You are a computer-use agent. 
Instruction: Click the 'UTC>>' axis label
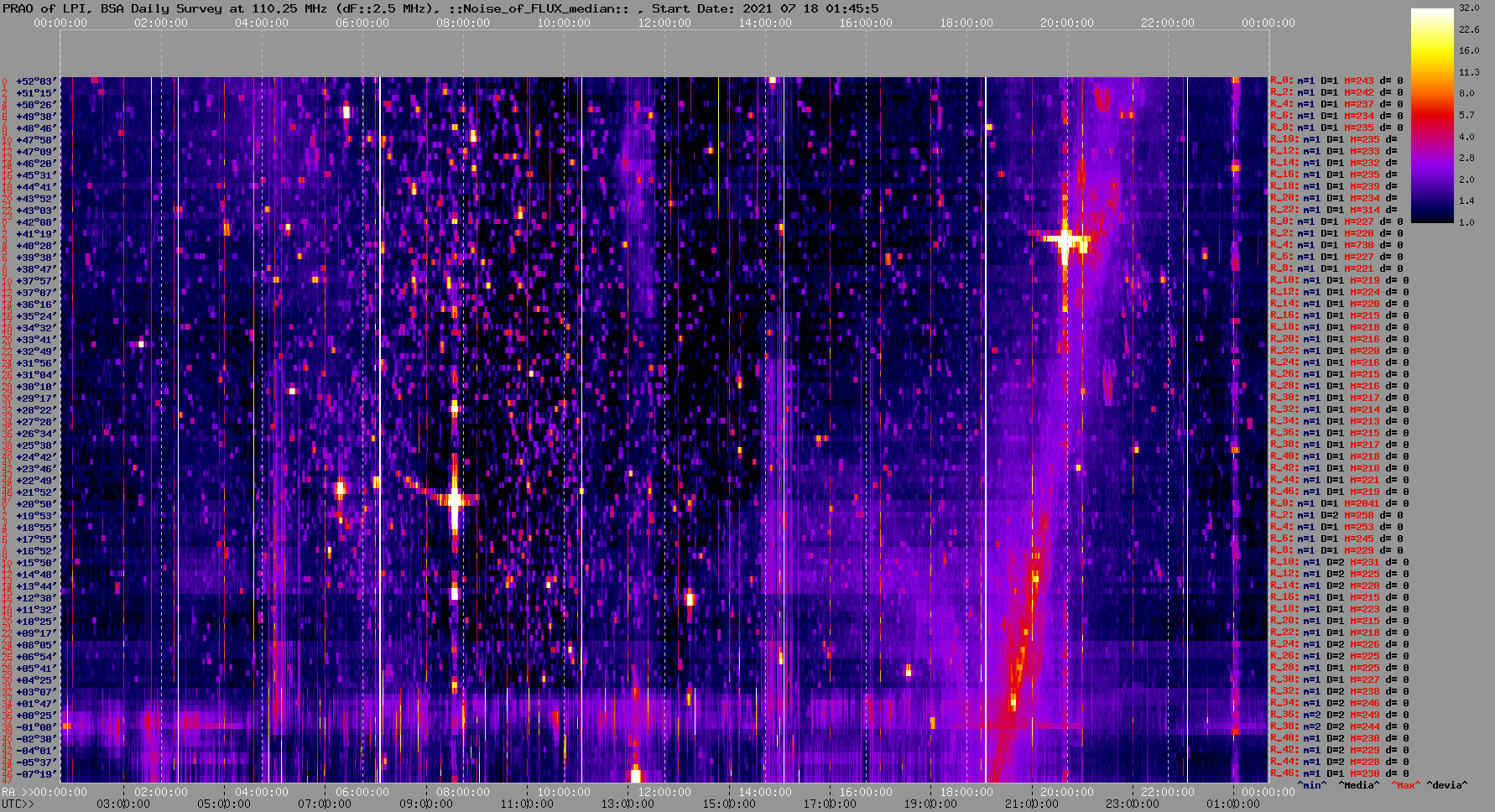tap(18, 804)
